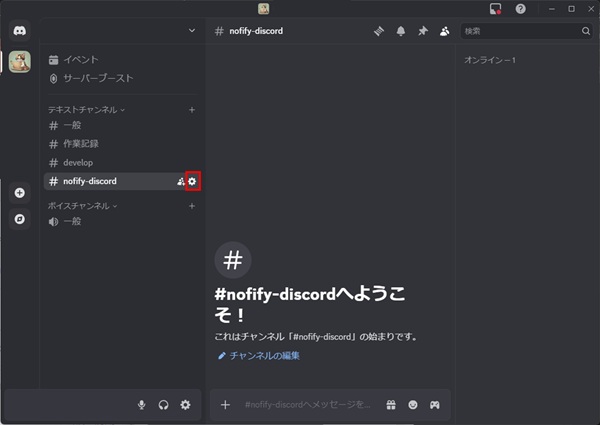Show pinned messages pin icon

tap(423, 31)
